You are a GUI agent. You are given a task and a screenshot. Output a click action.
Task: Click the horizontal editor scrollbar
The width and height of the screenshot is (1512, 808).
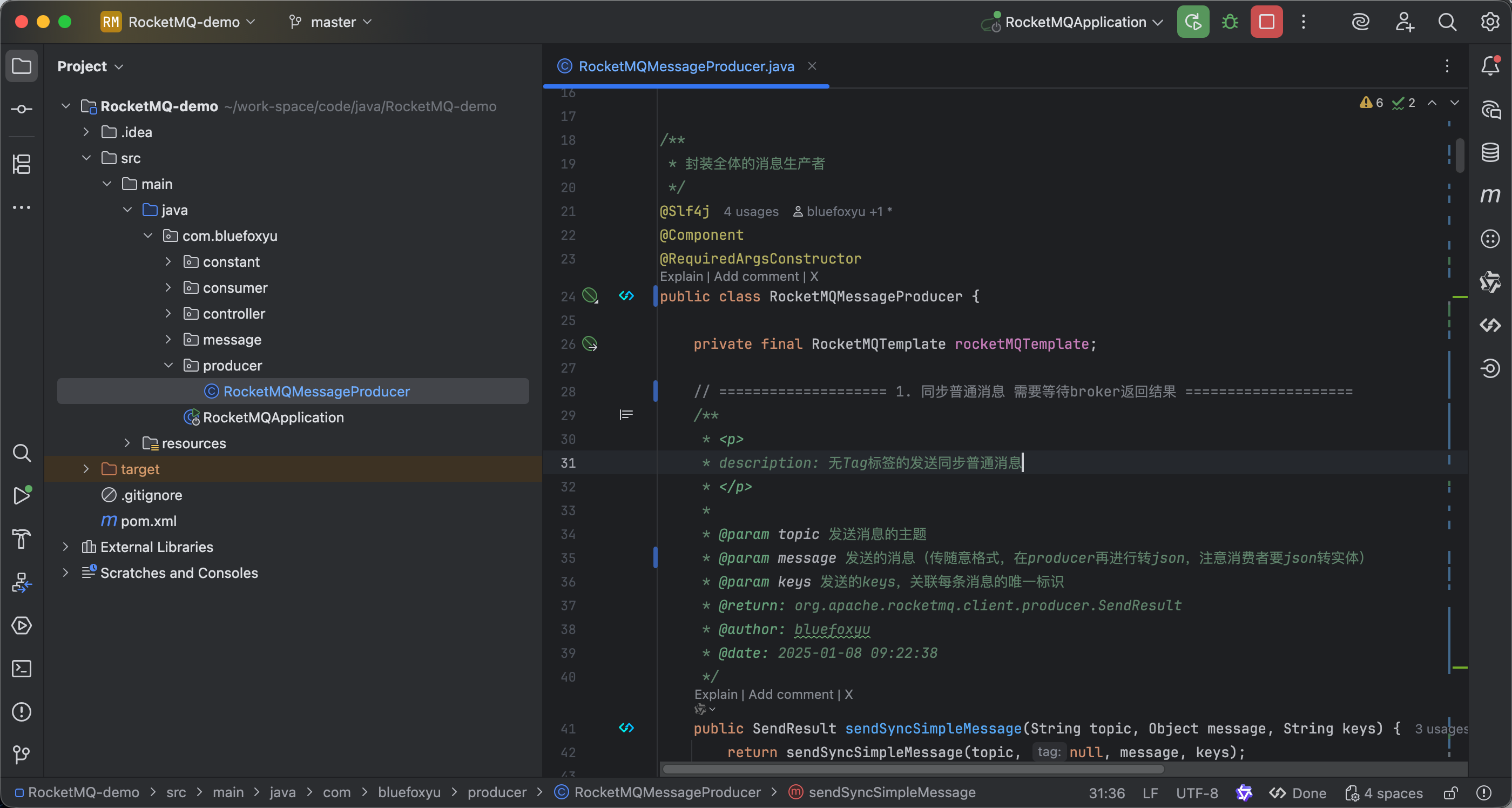coord(913,769)
